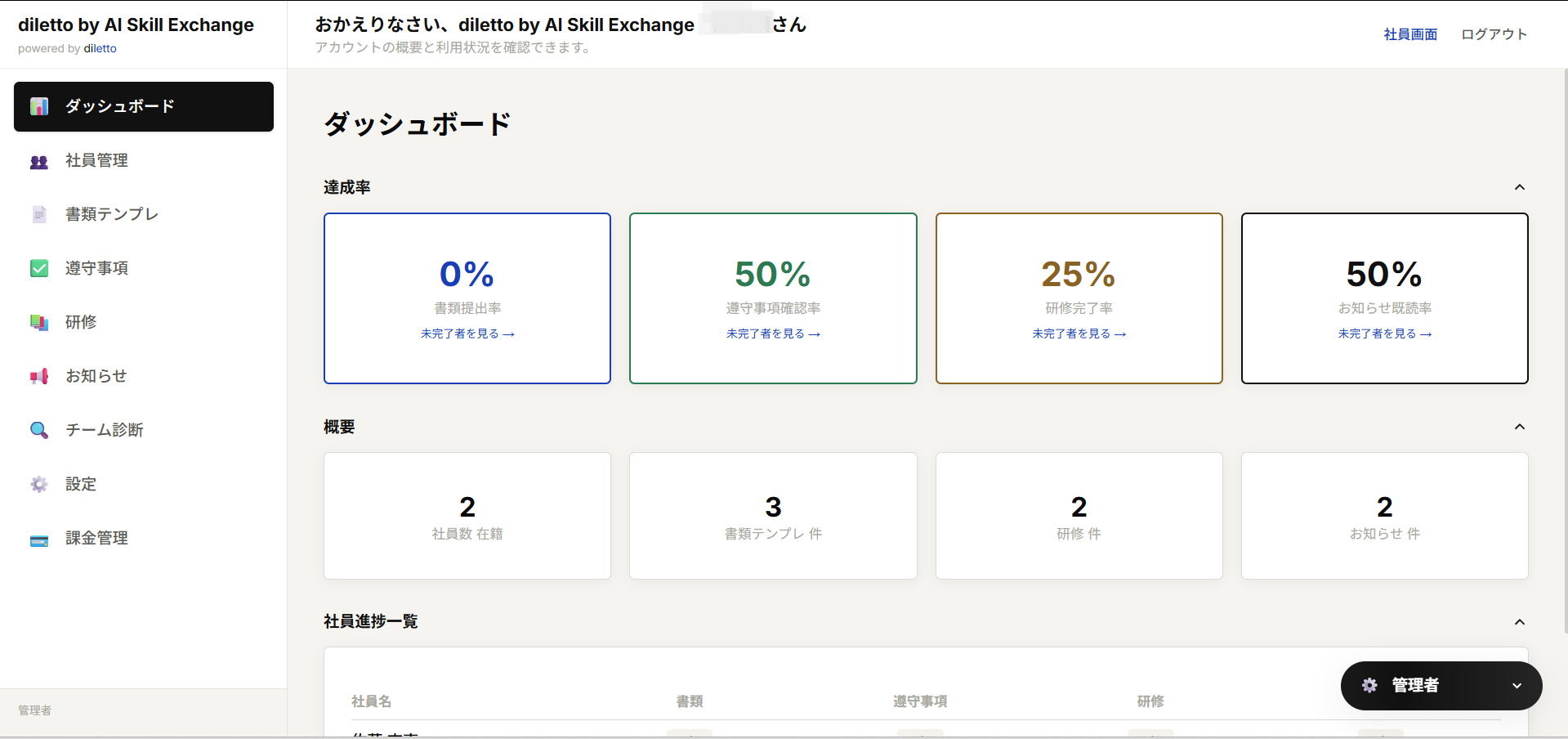Click the 書類 column header in table
The width and height of the screenshot is (1568, 739).
point(690,701)
